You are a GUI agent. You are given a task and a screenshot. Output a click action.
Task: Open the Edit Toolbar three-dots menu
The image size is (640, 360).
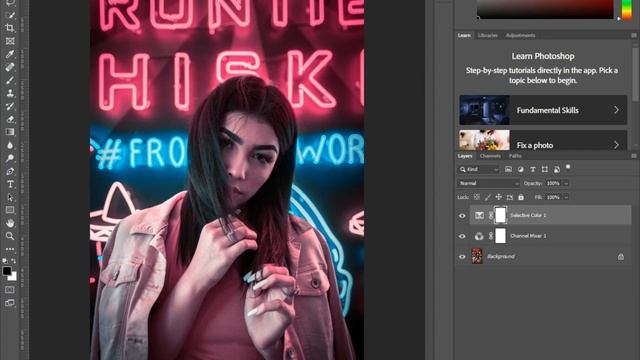(x=10, y=249)
